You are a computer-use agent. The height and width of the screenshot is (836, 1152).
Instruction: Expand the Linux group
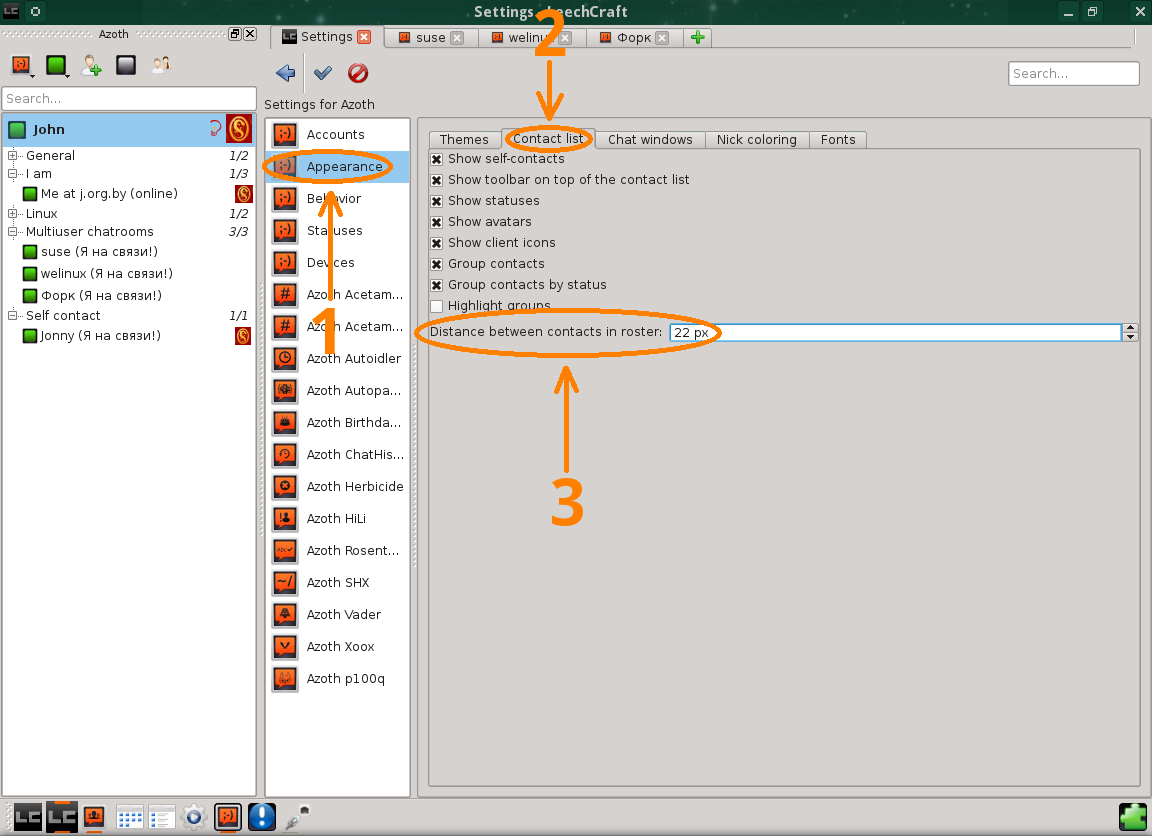[x=12, y=214]
